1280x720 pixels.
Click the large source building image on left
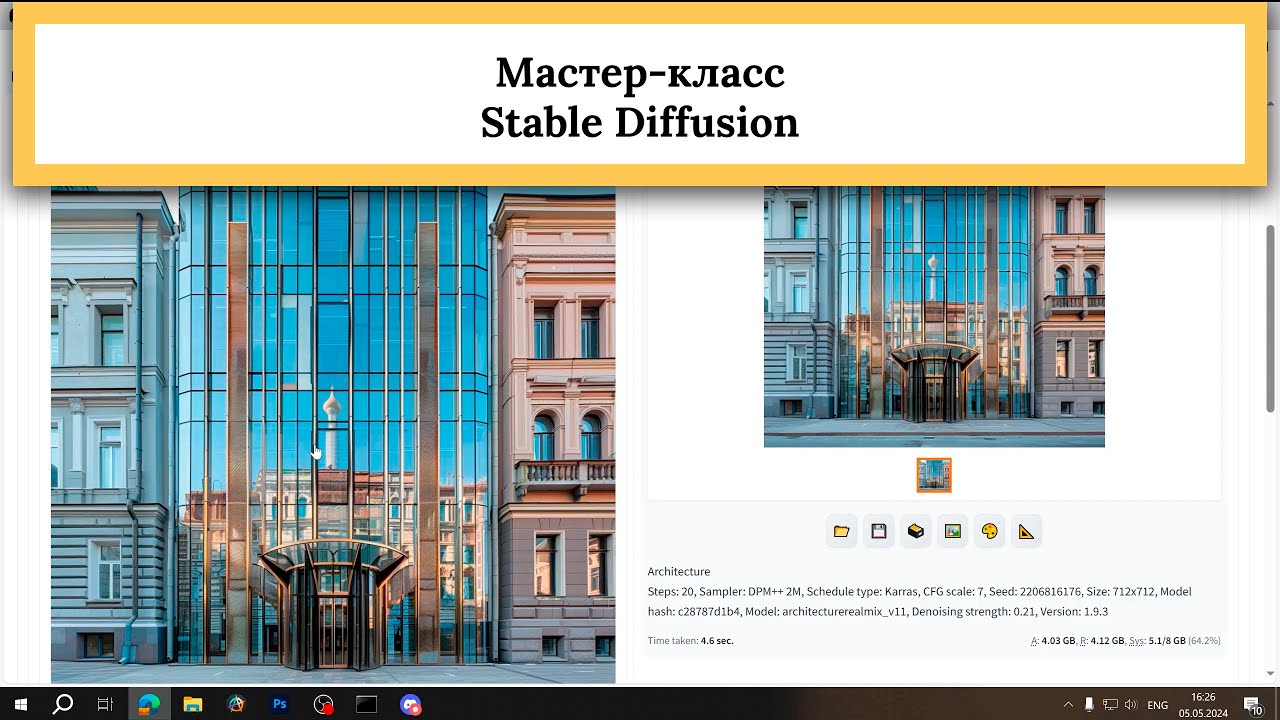pyautogui.click(x=333, y=435)
